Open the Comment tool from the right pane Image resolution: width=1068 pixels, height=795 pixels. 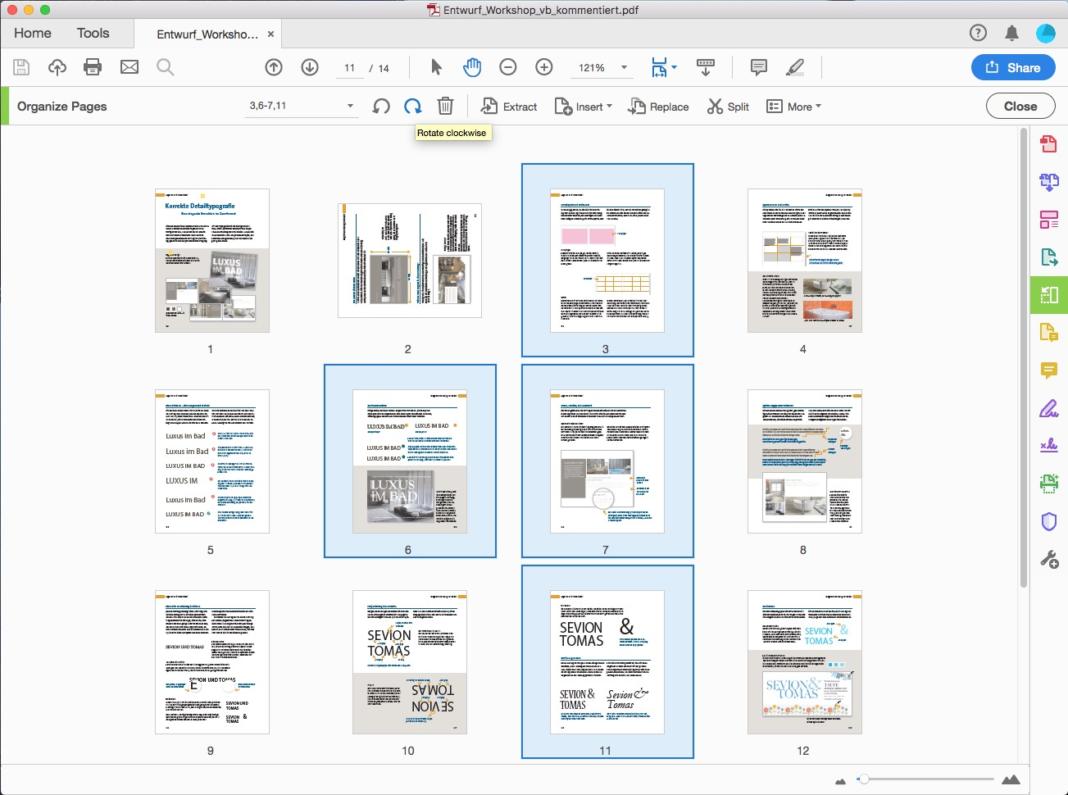[x=1048, y=370]
